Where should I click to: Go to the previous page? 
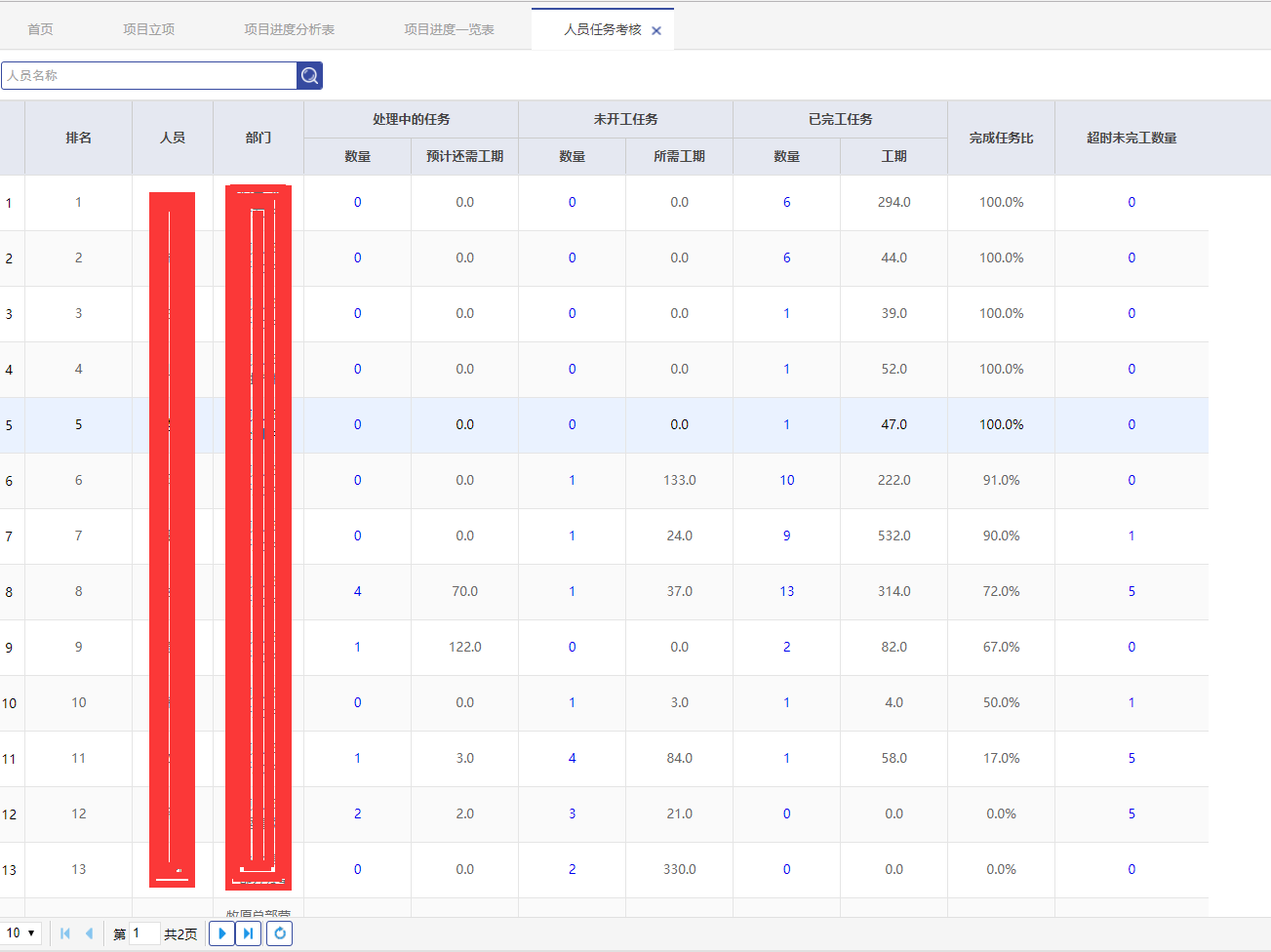point(89,933)
